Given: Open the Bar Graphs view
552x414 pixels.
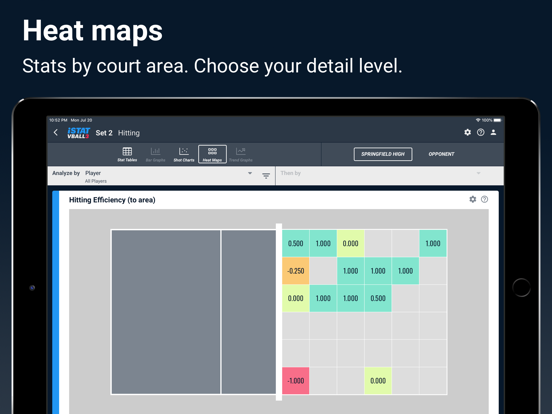Looking at the screenshot, I should click(155, 155).
